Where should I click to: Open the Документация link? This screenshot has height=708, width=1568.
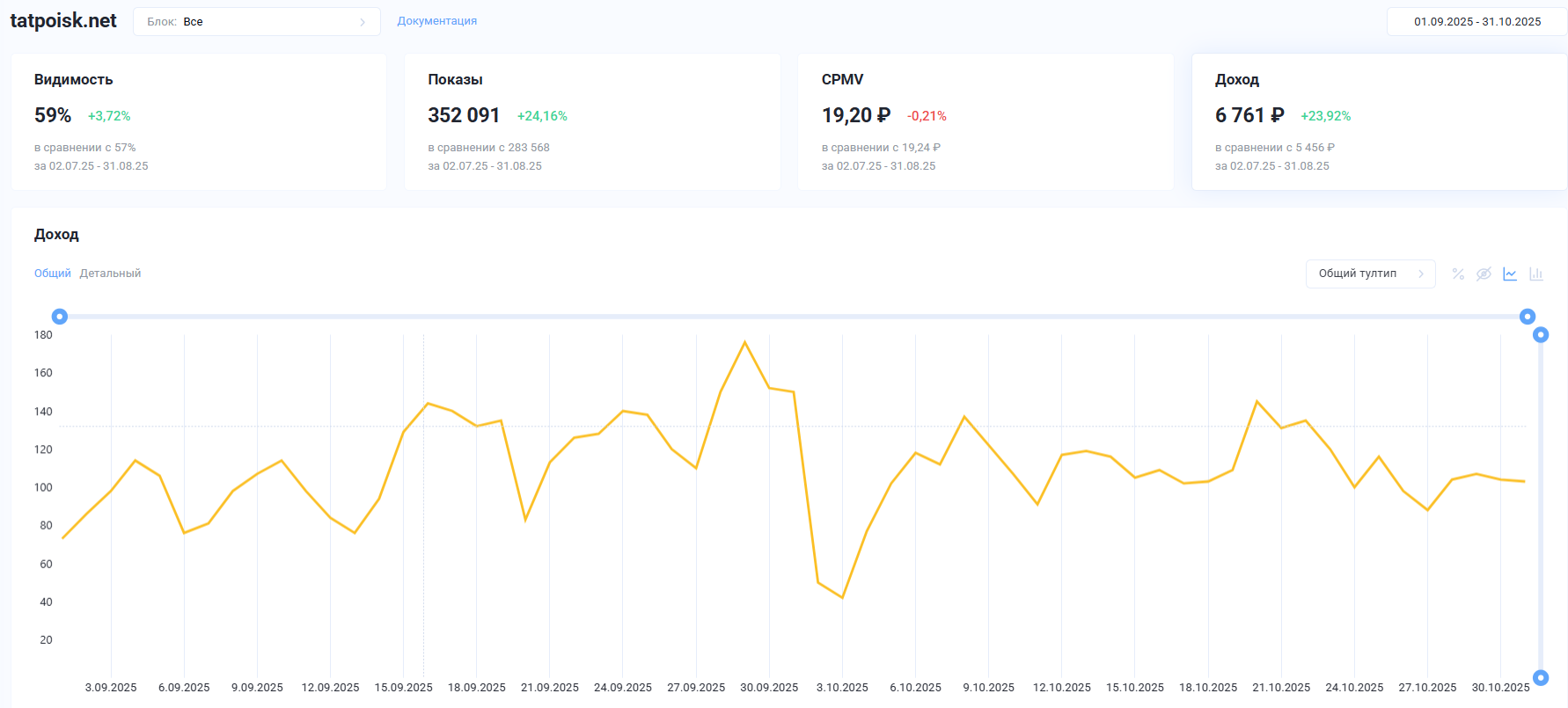(436, 21)
